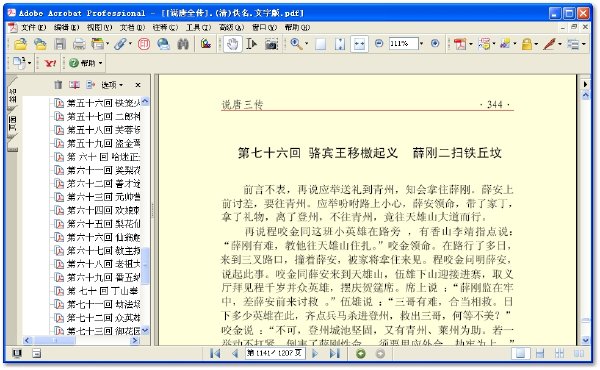The width and height of the screenshot is (600, 370).
Task: Switch to Facing pages layout
Action: tap(579, 354)
